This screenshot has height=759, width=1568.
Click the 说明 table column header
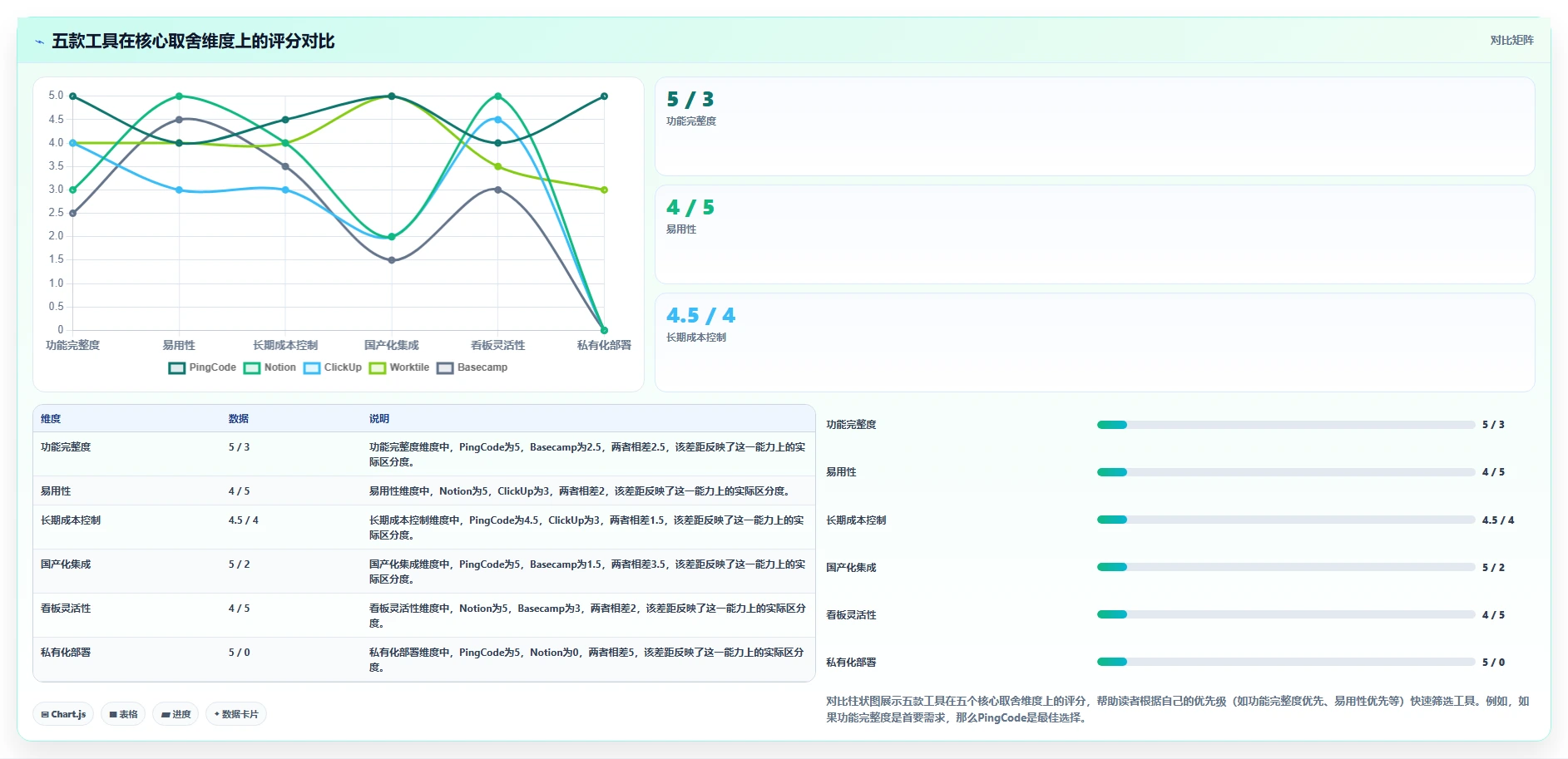tap(379, 419)
